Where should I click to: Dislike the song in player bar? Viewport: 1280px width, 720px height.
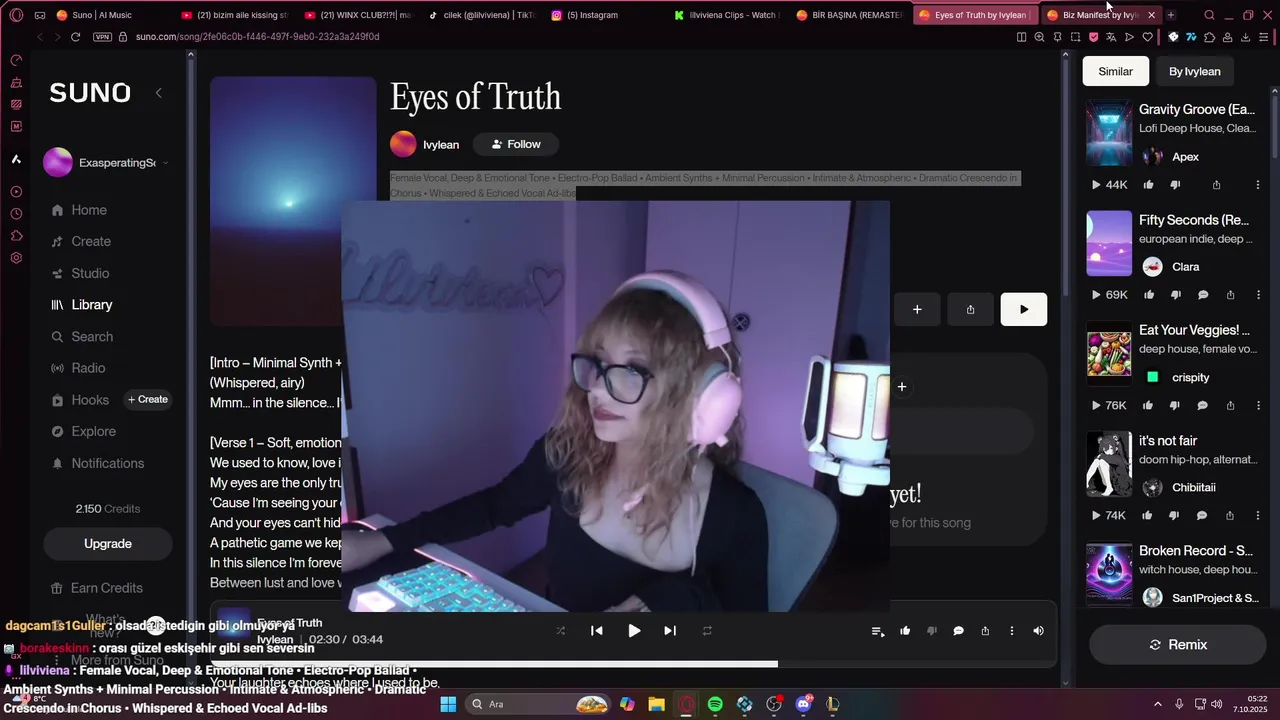[x=932, y=631]
